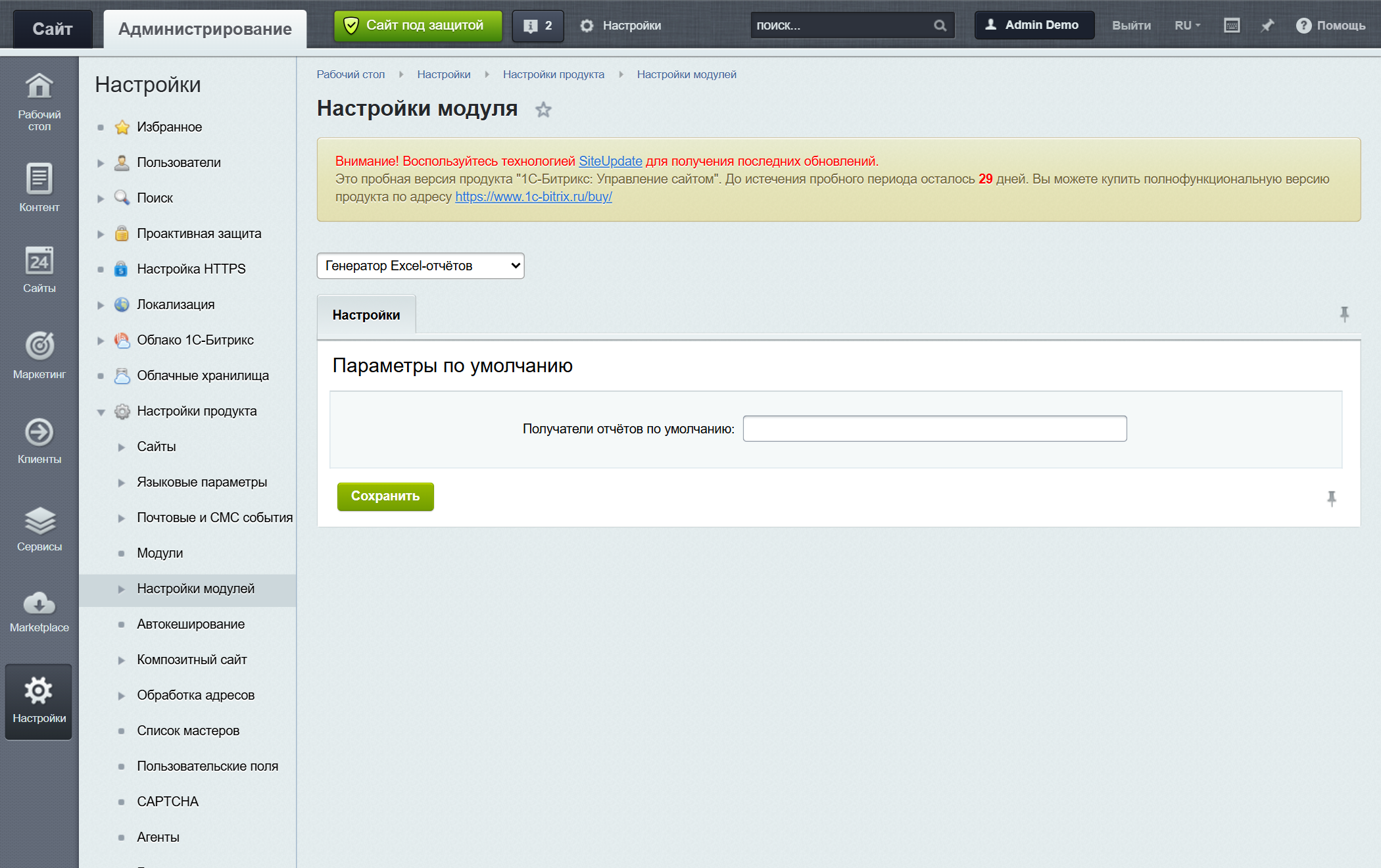This screenshot has height=868, width=1381.
Task: Click the Поиск magnifier icon in menu
Action: [122, 198]
